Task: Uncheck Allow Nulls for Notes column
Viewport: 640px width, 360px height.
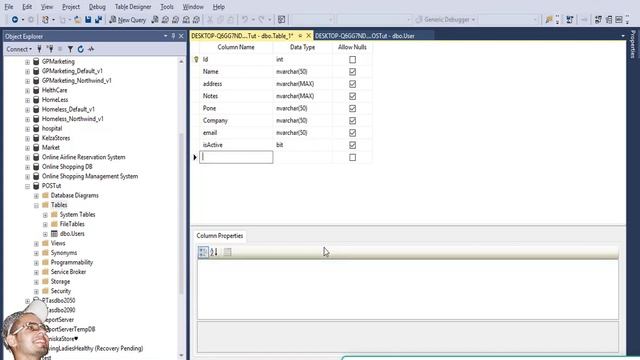Action: [352, 96]
